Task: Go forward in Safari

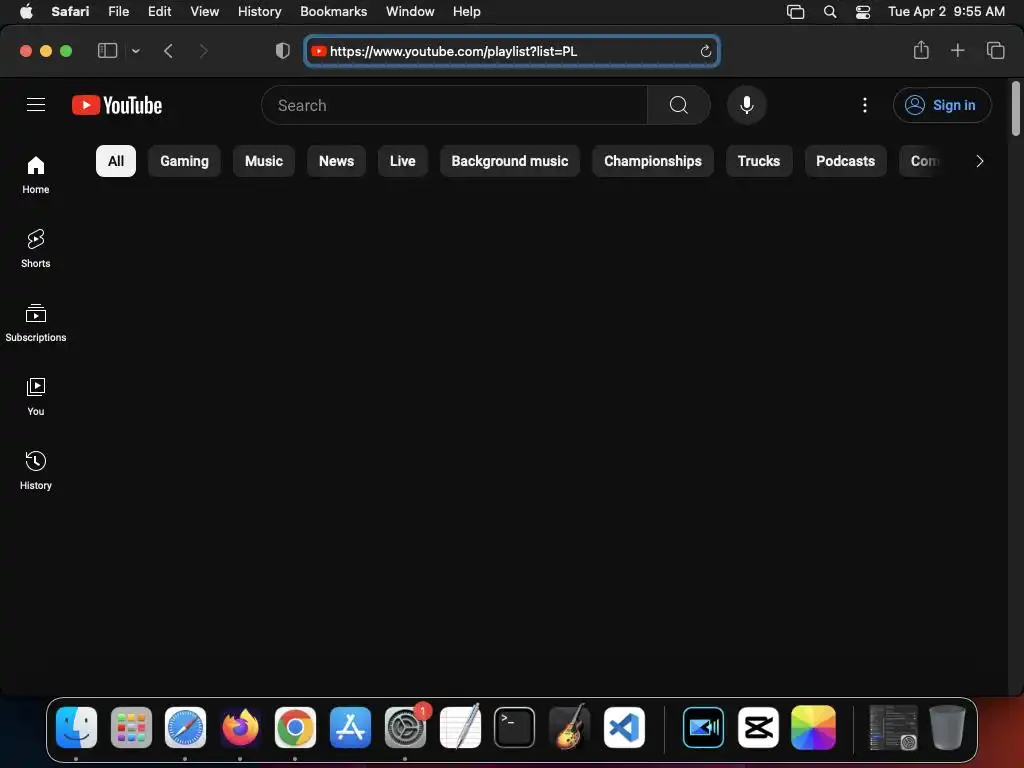Action: 203,51
